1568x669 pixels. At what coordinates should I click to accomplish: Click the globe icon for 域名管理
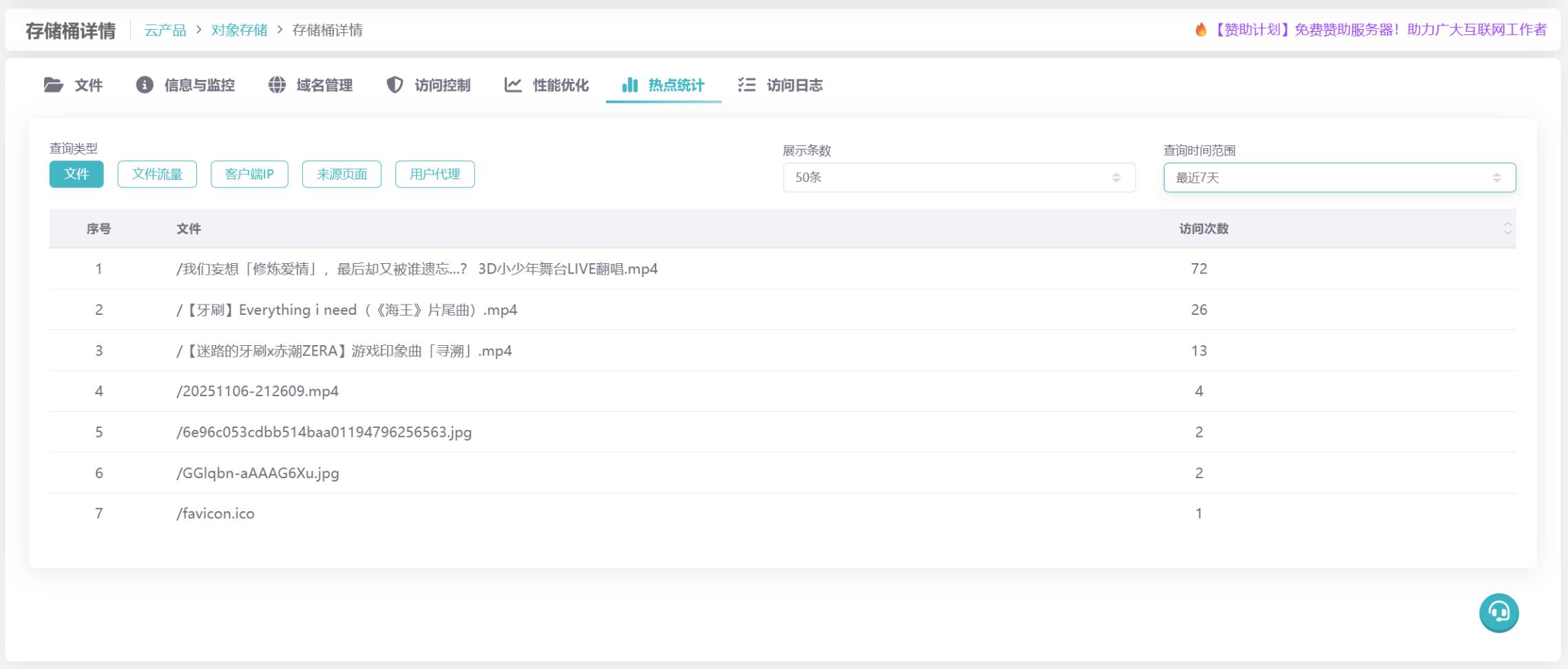[277, 85]
